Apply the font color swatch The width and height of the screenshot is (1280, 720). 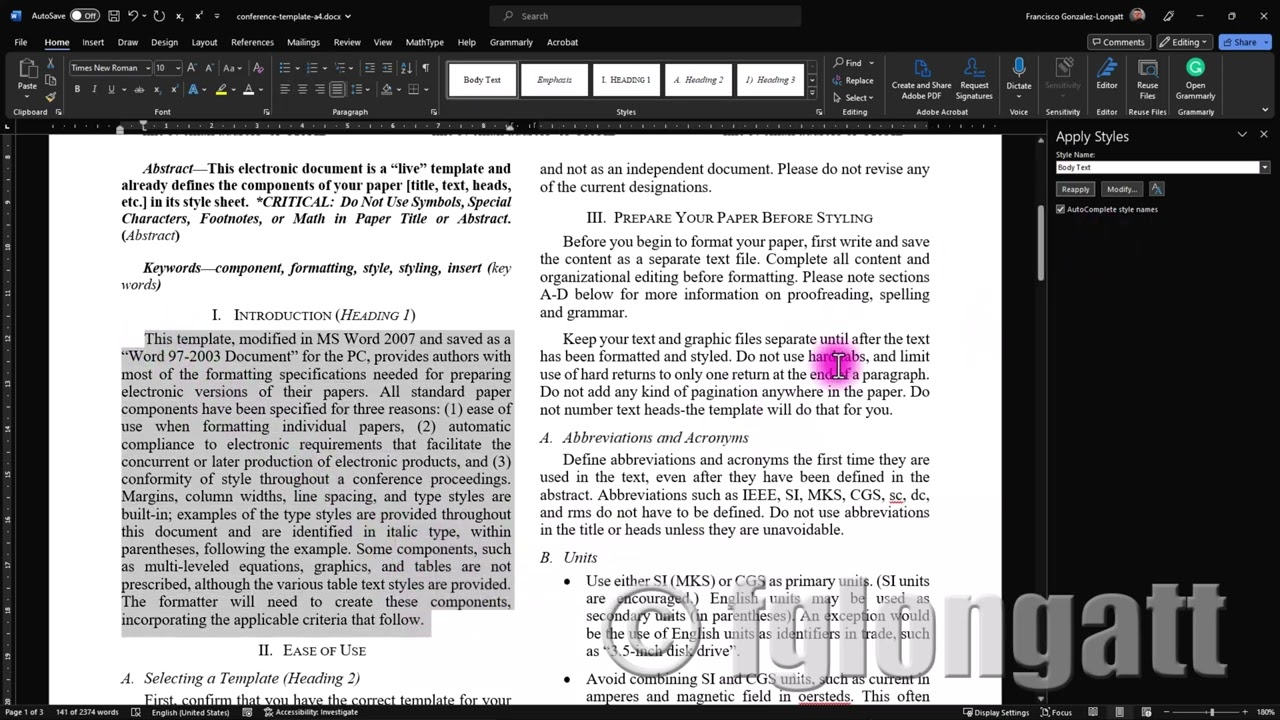point(247,89)
